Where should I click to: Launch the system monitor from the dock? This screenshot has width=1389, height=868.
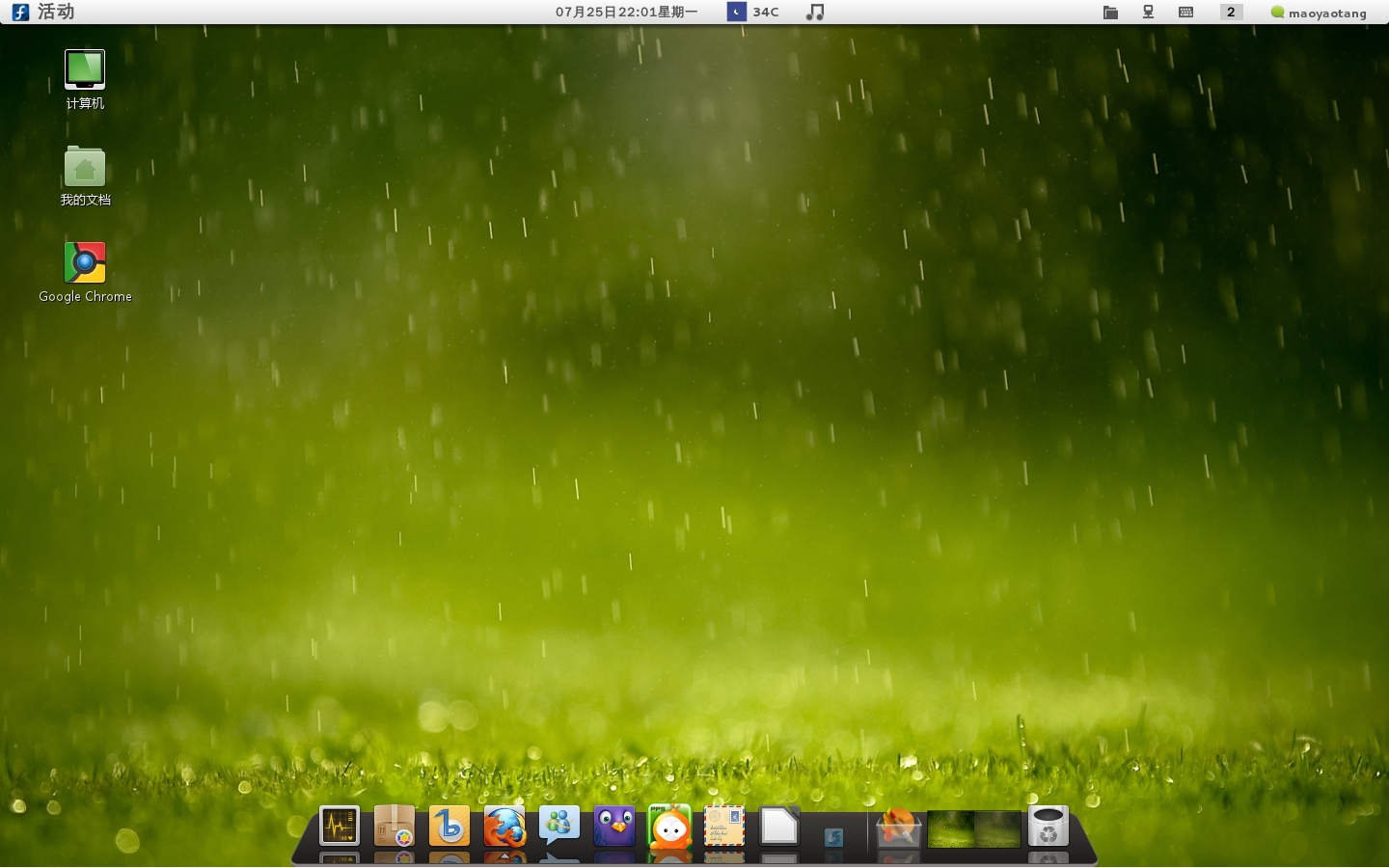pos(340,827)
